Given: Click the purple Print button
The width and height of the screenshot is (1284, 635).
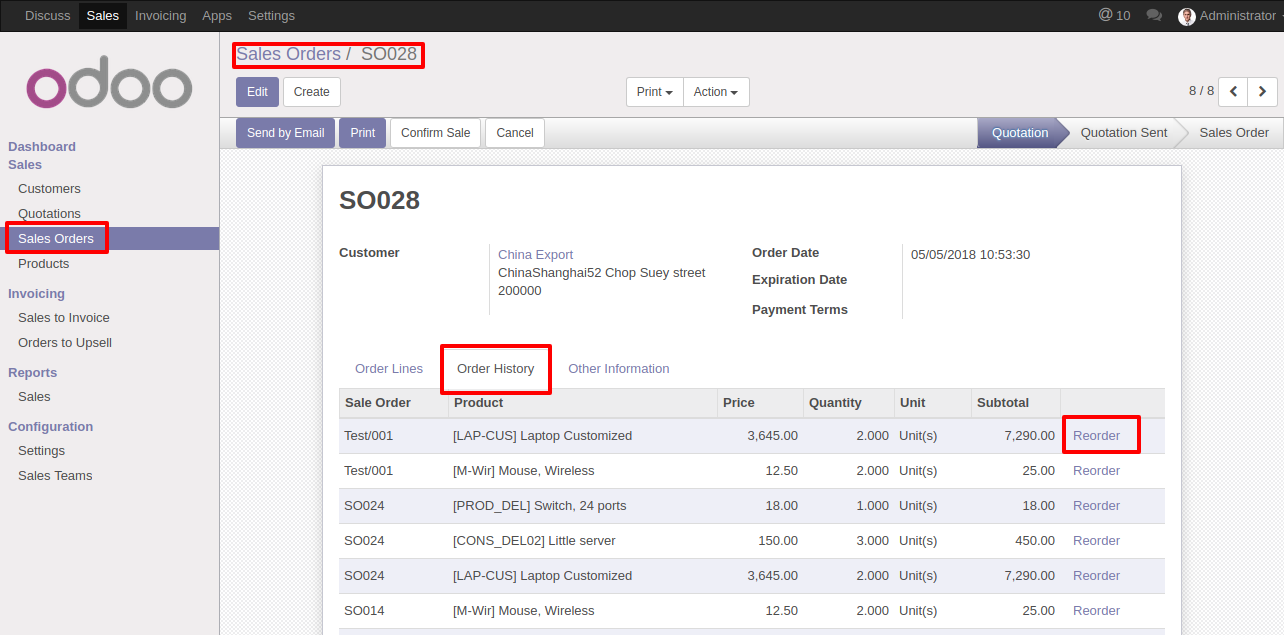Looking at the screenshot, I should [x=363, y=133].
